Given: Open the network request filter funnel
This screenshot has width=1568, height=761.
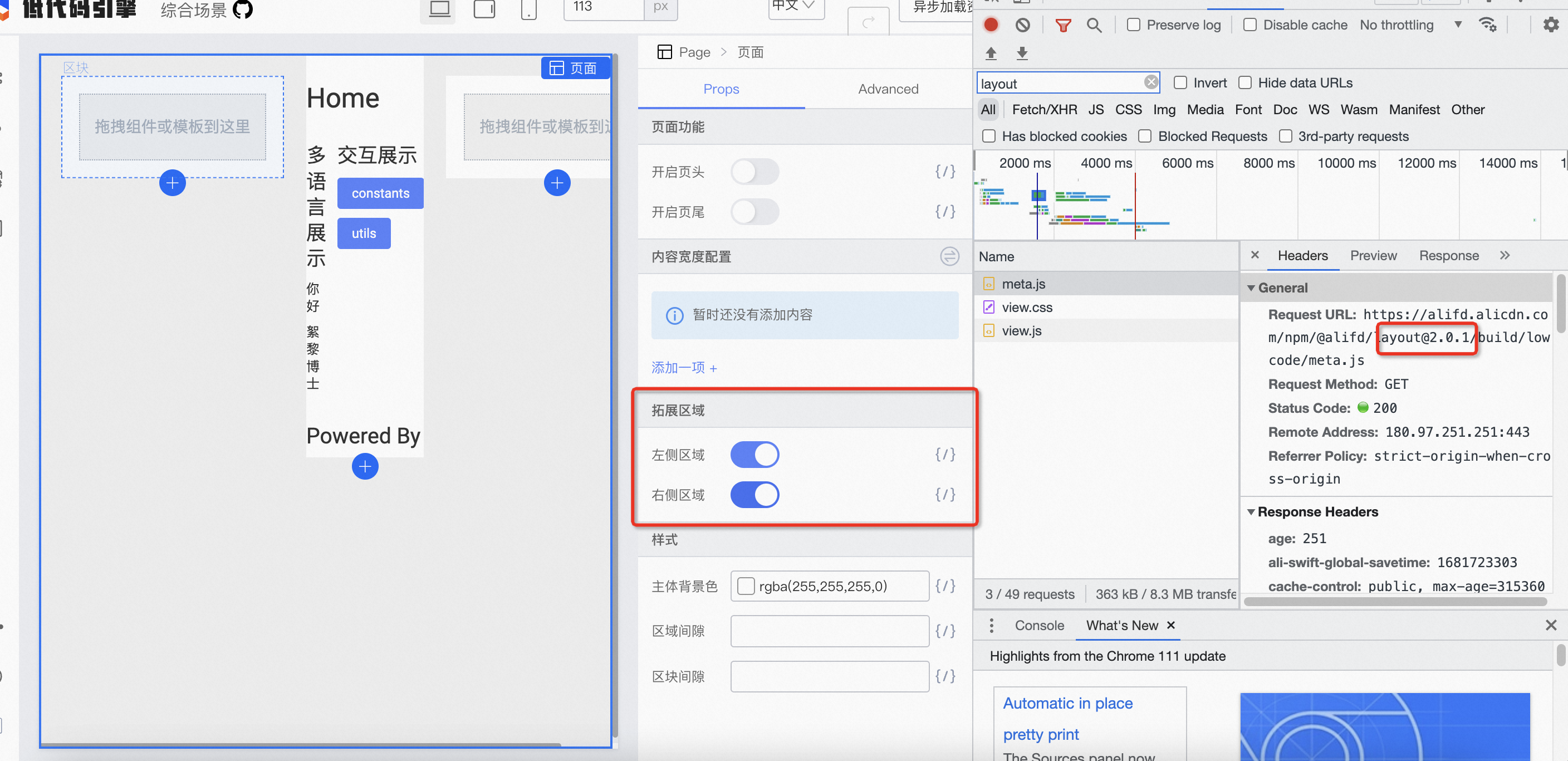Looking at the screenshot, I should pos(1064,25).
